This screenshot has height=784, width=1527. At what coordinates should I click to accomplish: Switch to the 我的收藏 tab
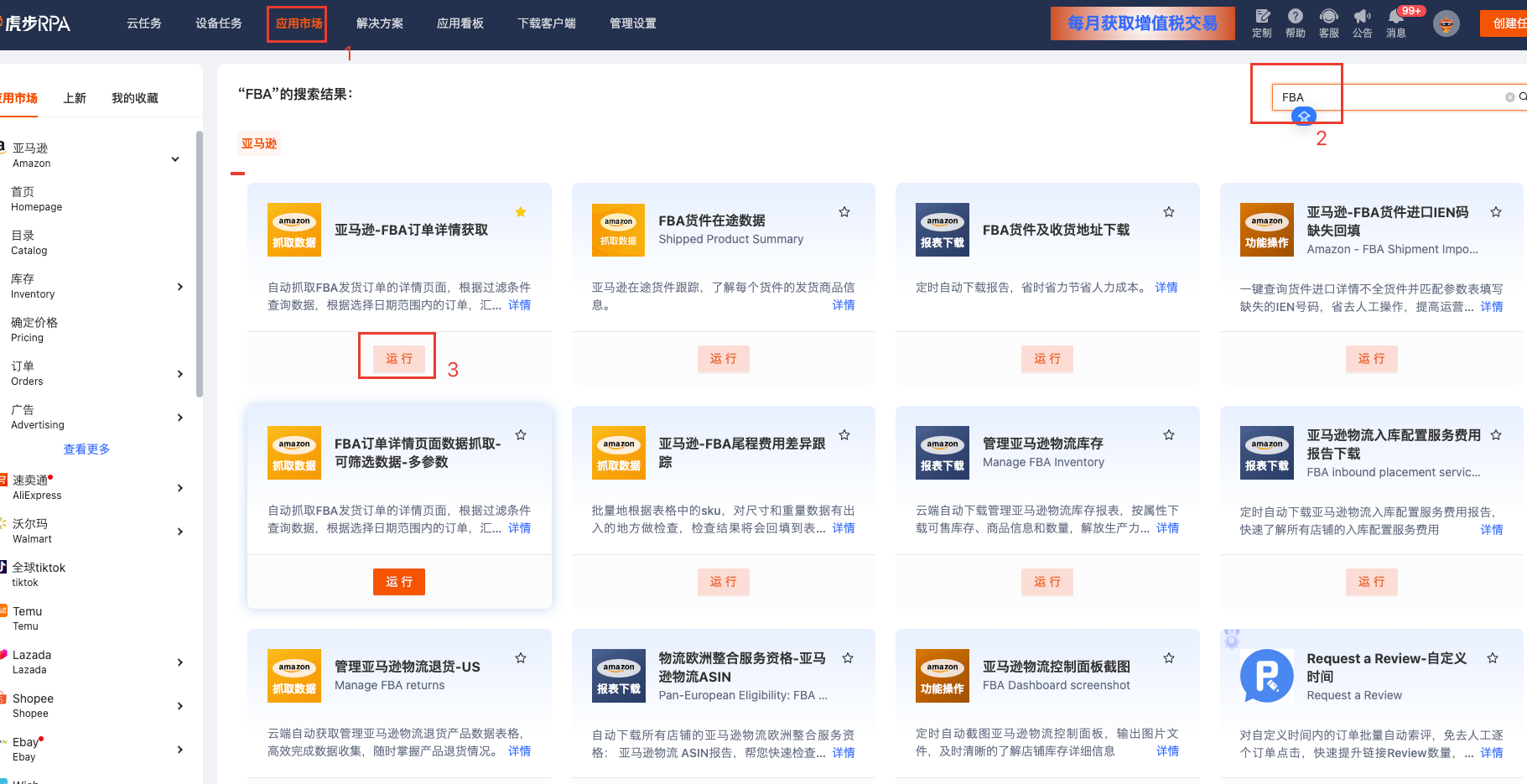[x=135, y=98]
